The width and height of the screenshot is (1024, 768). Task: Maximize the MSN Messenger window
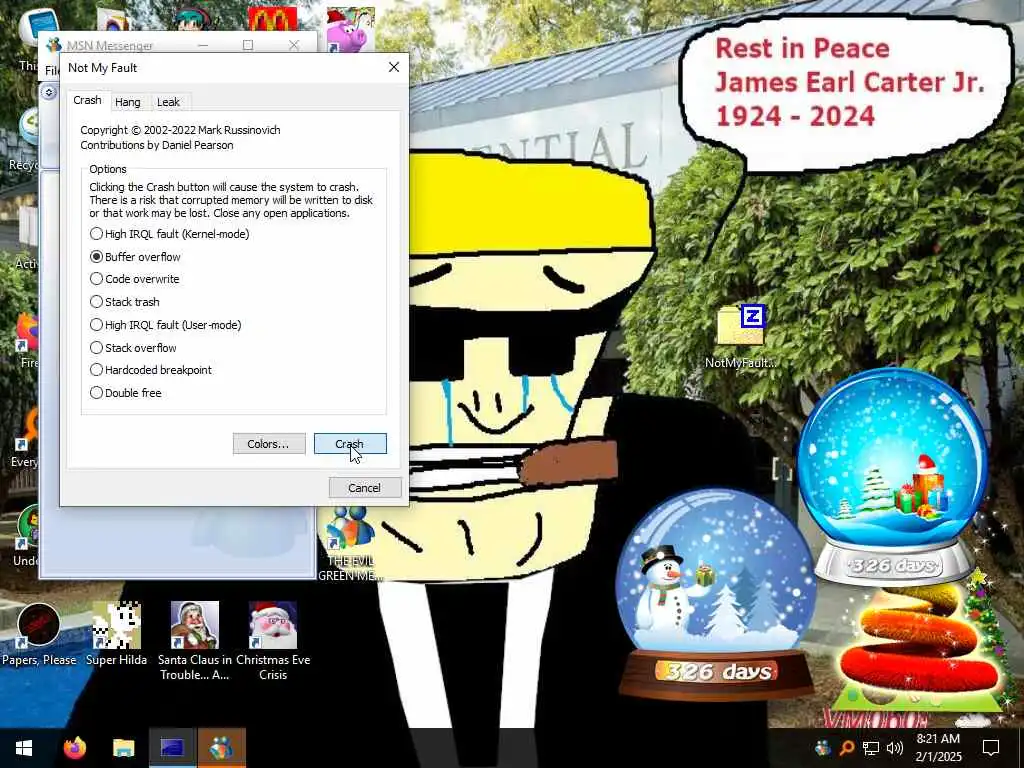point(248,45)
